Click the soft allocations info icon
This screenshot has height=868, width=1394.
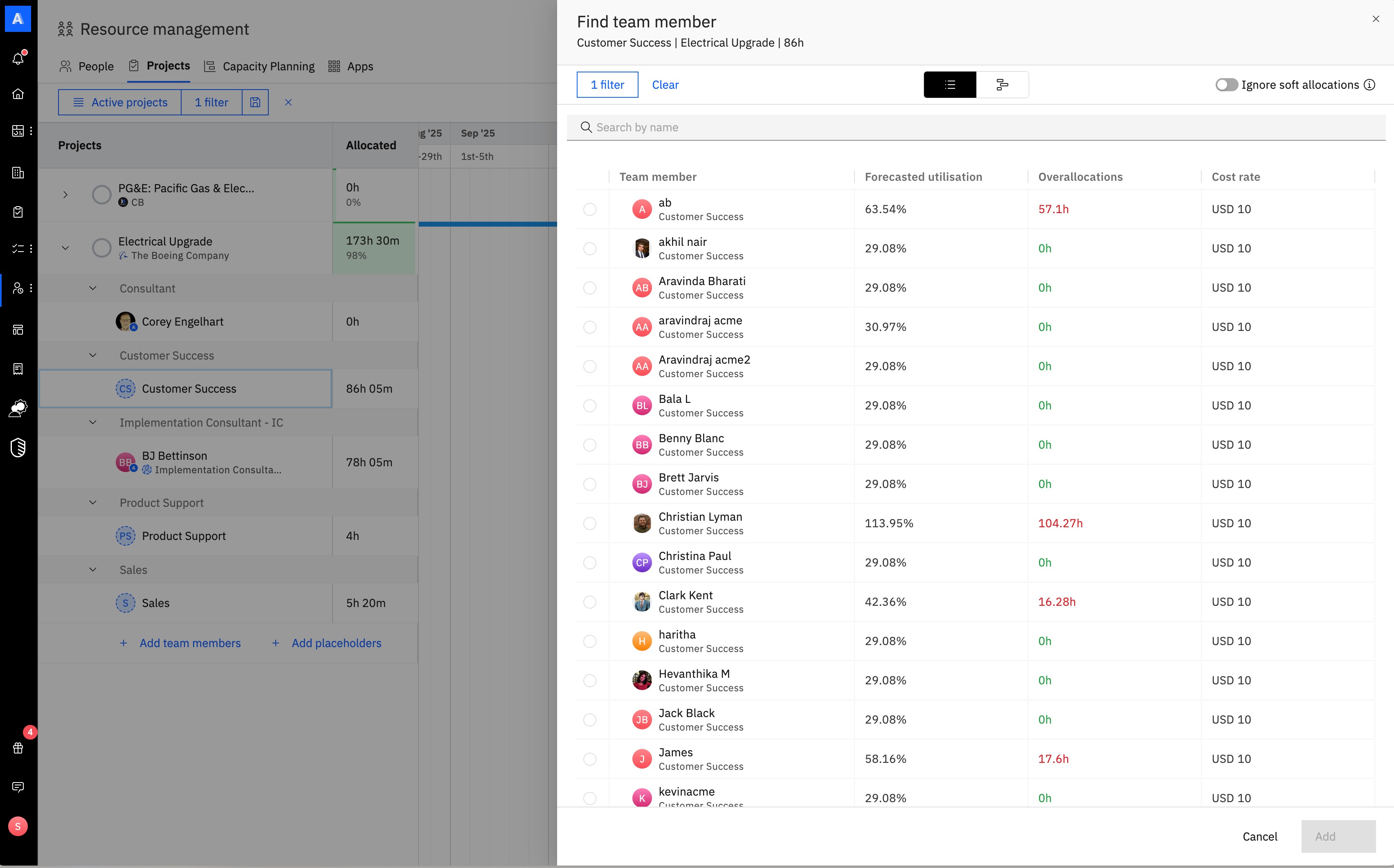[1370, 85]
